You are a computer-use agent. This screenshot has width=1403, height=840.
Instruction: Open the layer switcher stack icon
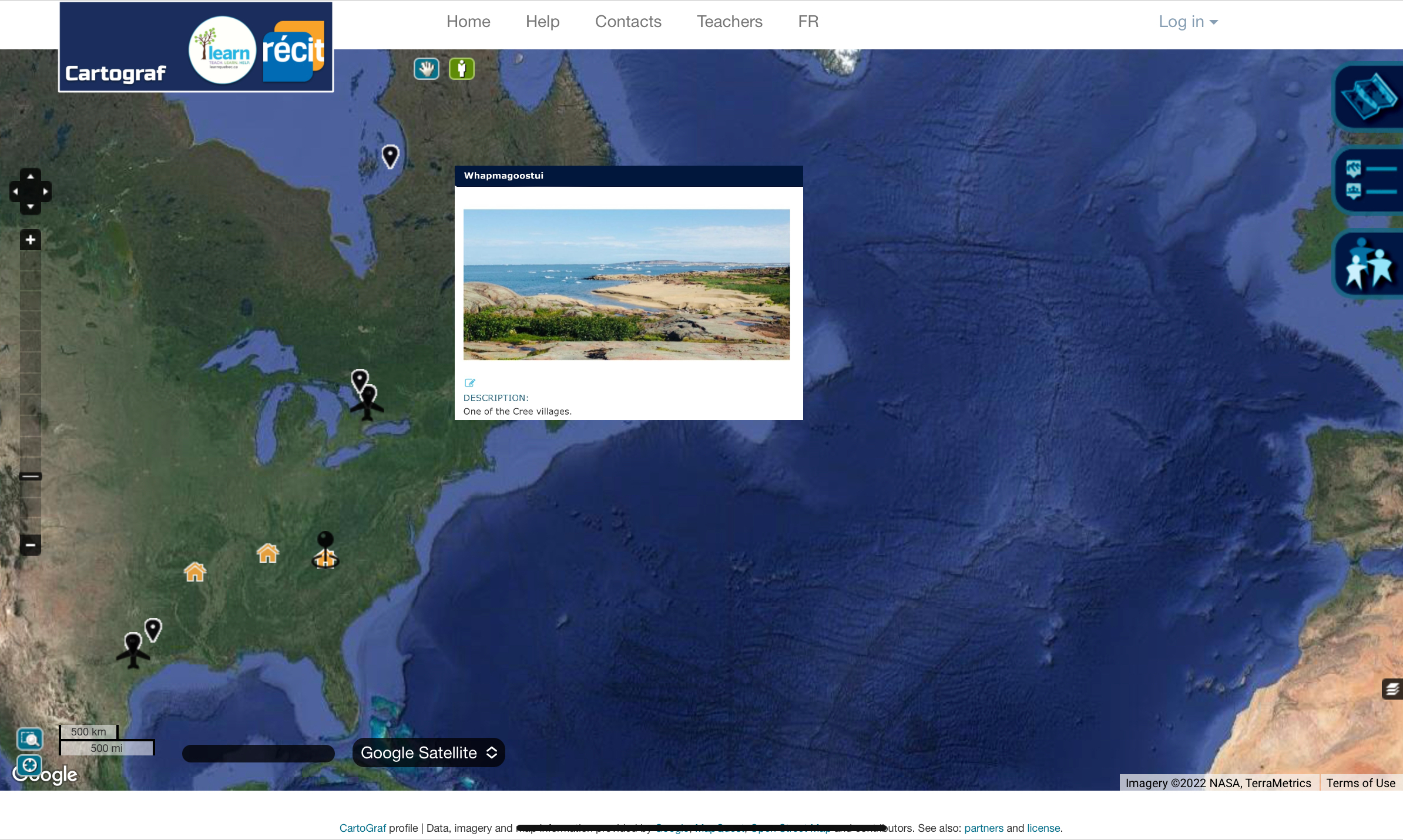coord(1392,688)
